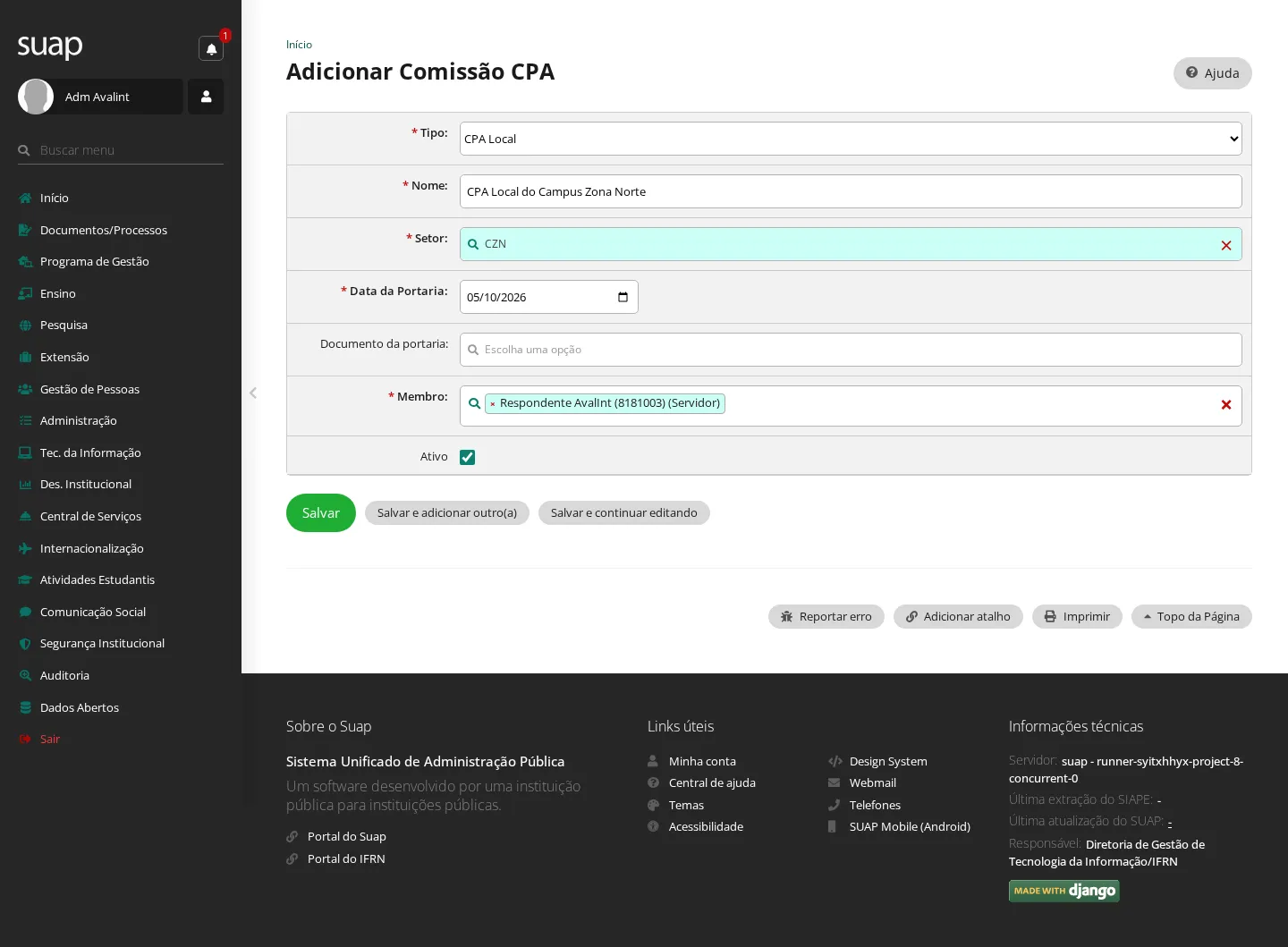Open Tec. da Informação menu

(x=90, y=452)
